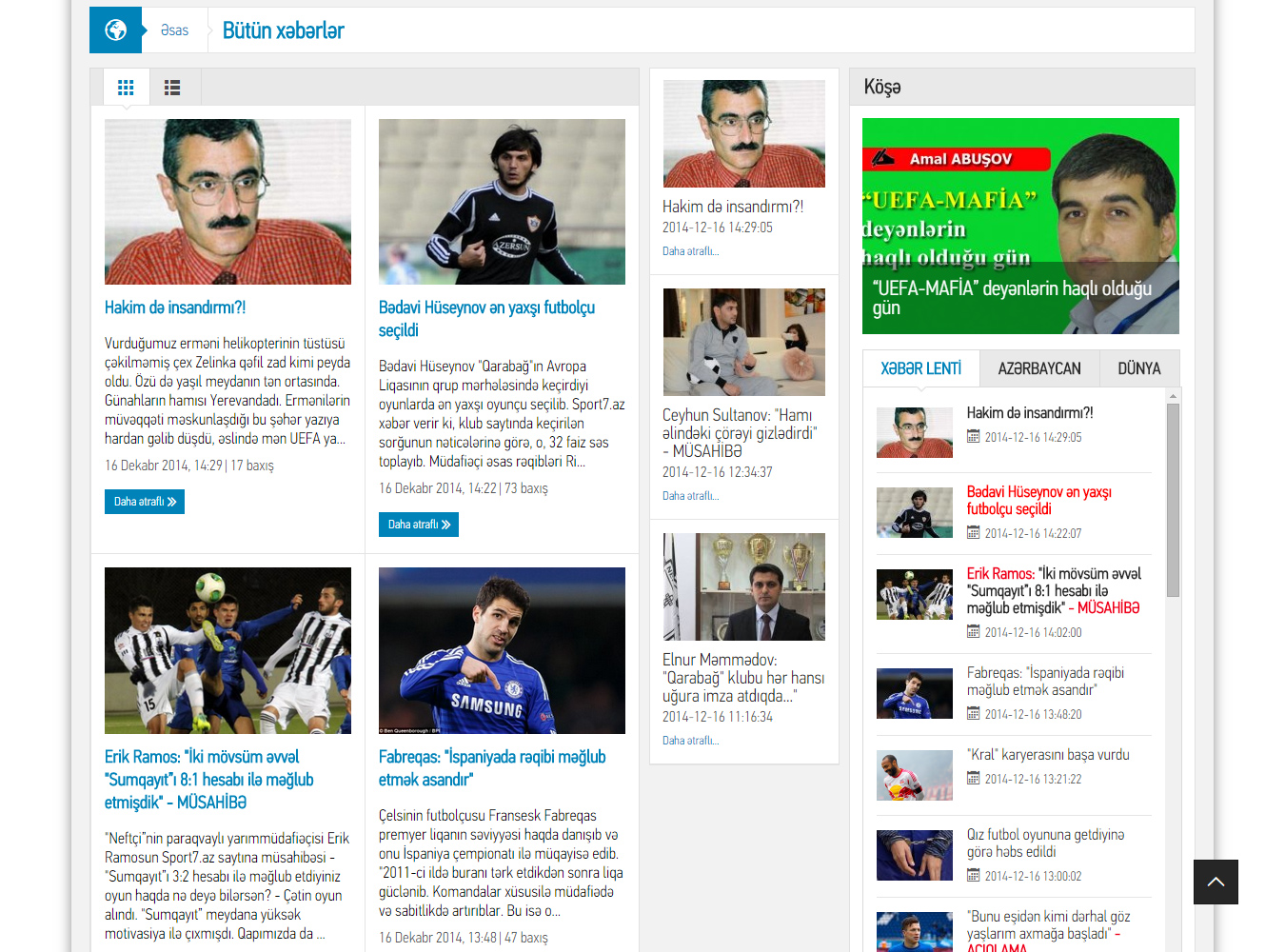This screenshot has height=952, width=1285.
Task: Open the UEFA-MAFİA column banner image
Action: tap(1020, 226)
